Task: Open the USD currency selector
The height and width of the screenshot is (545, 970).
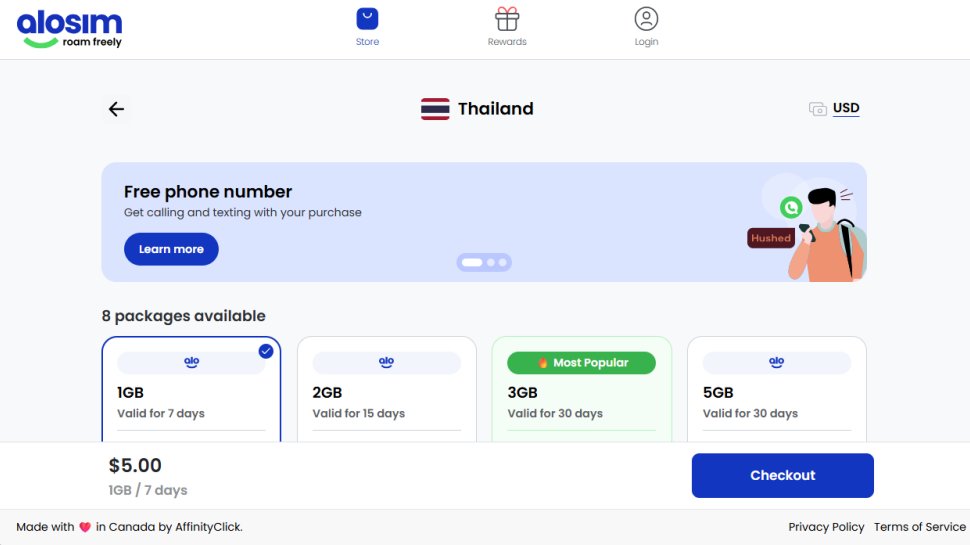Action: [846, 108]
